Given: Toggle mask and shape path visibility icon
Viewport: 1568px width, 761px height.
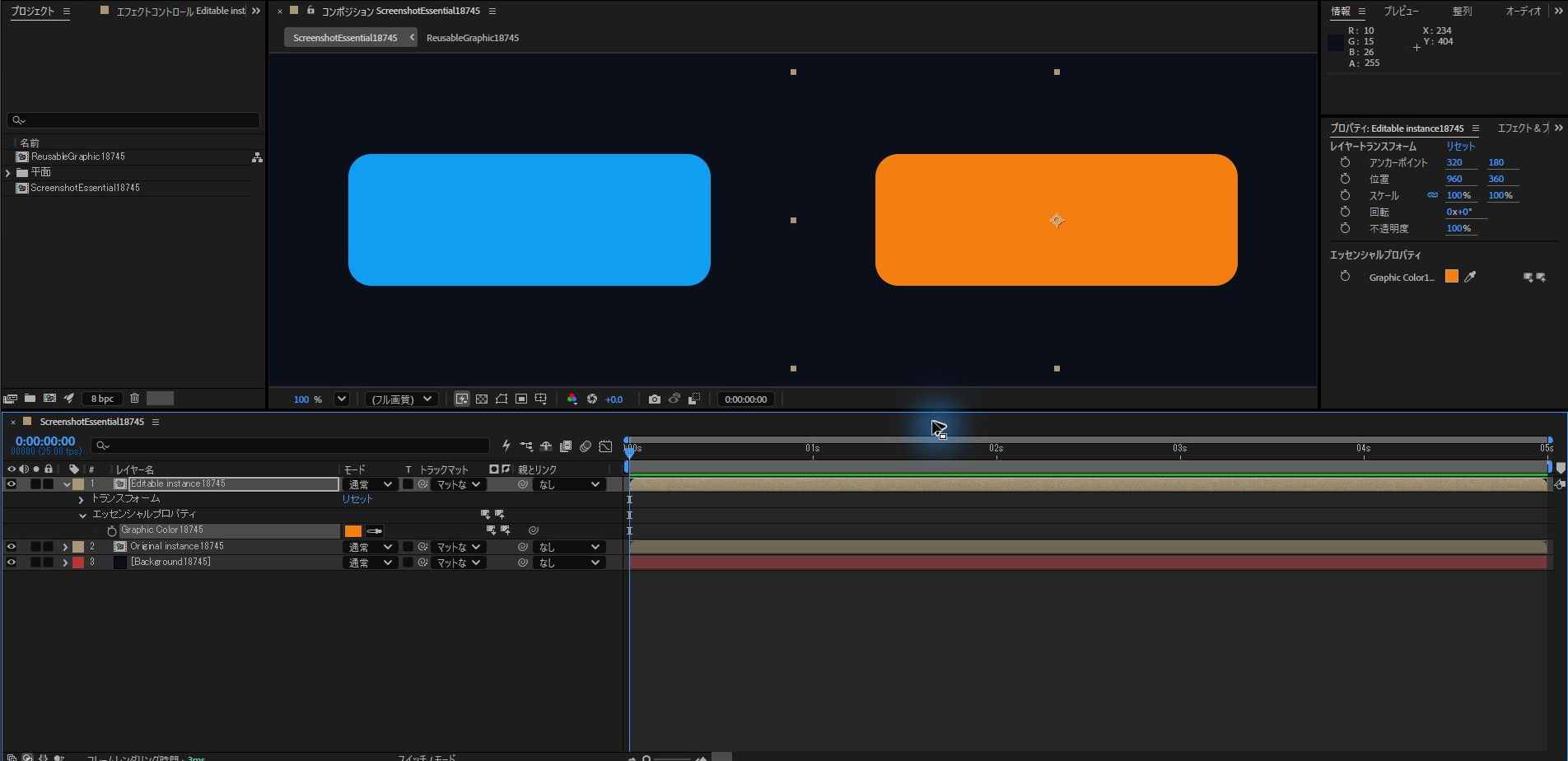Looking at the screenshot, I should point(502,399).
